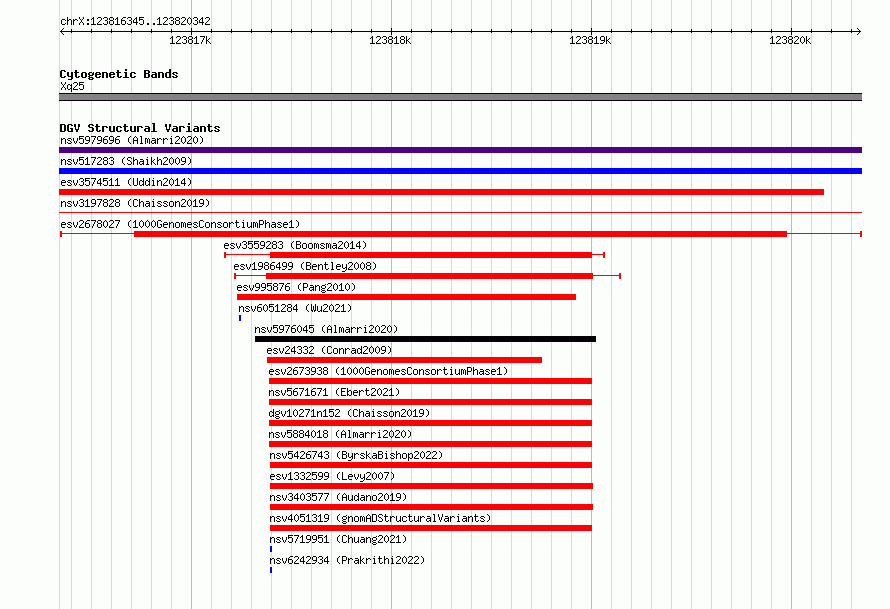Click the 123819k ruler tick label
Screen dimensions: 890x609
pos(590,40)
